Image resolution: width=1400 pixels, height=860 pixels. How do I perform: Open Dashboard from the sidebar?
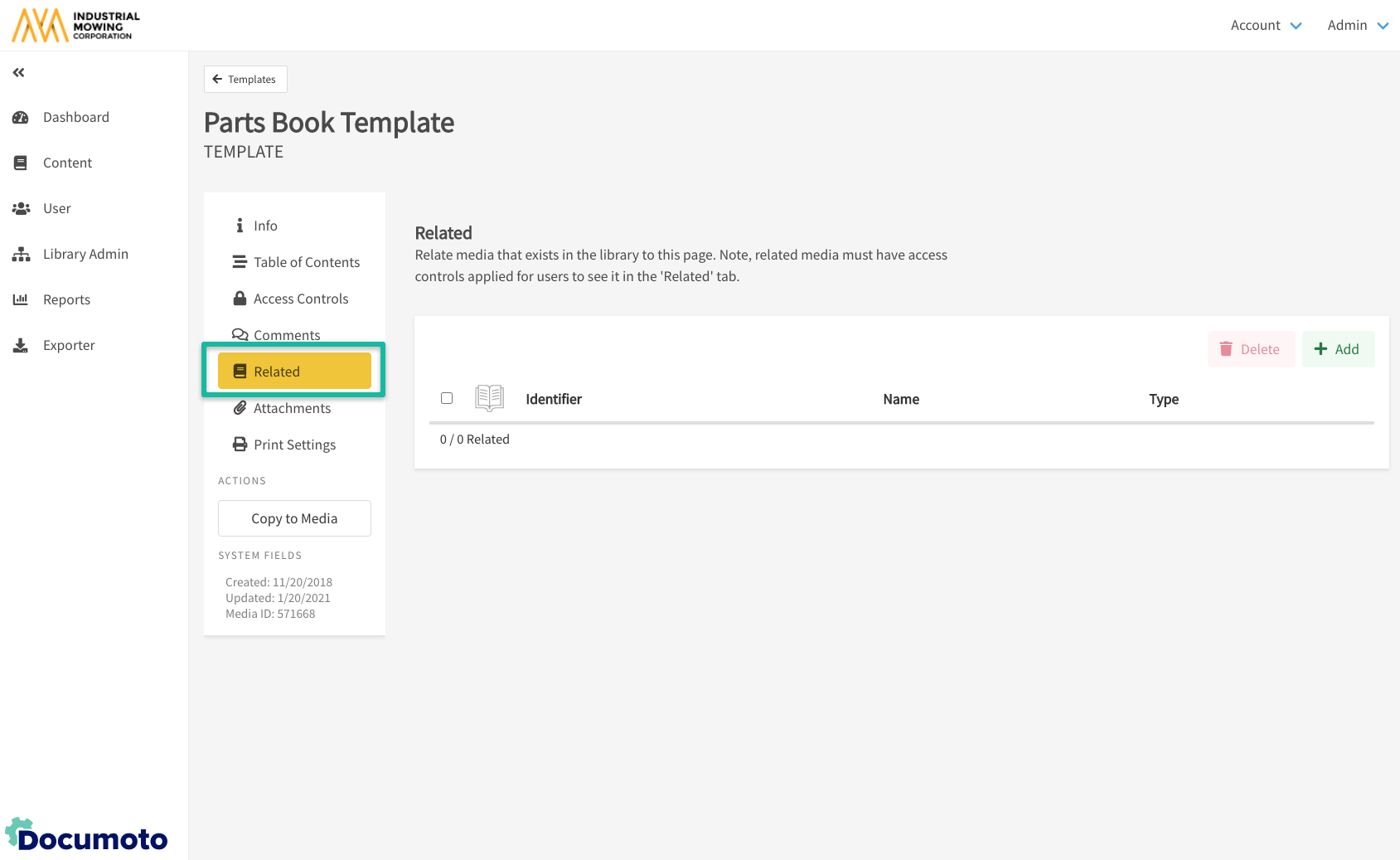tap(75, 118)
